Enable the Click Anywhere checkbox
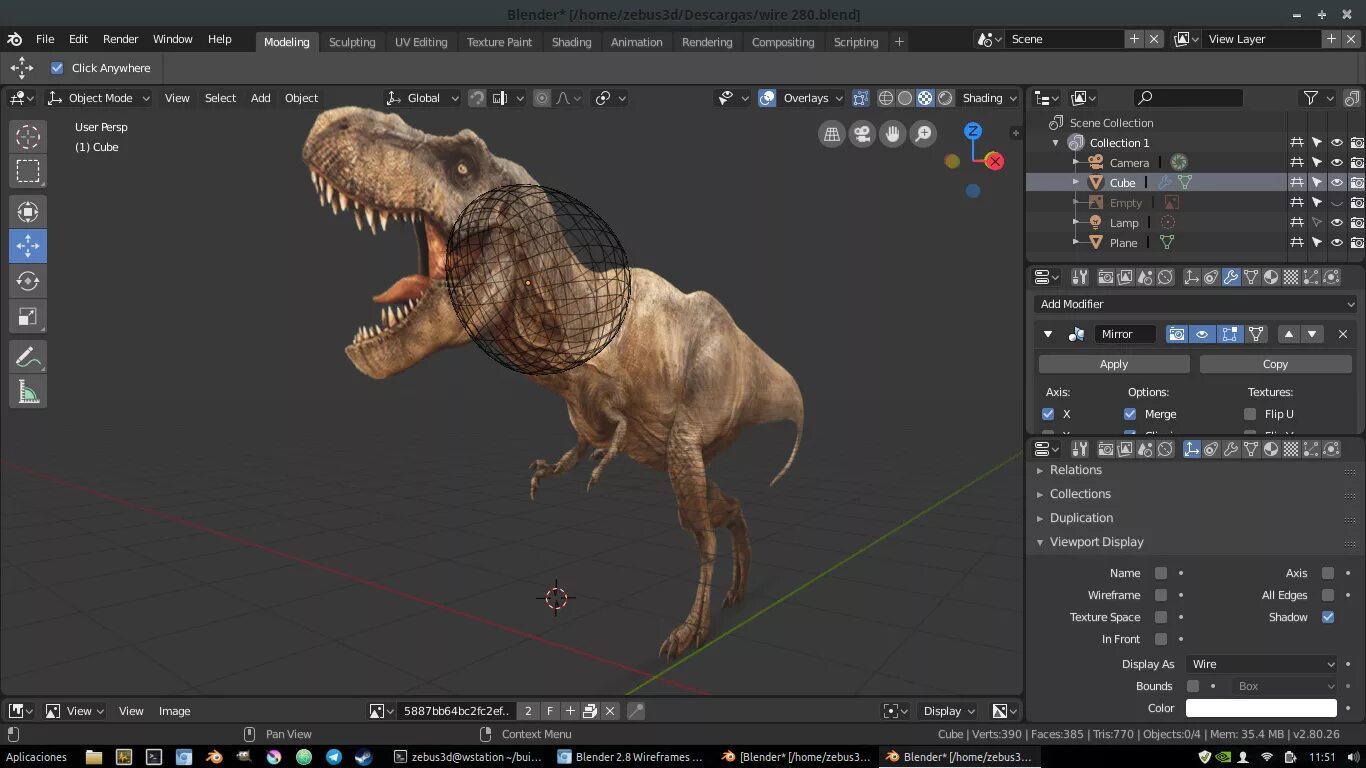This screenshot has height=768, width=1366. pyautogui.click(x=57, y=68)
